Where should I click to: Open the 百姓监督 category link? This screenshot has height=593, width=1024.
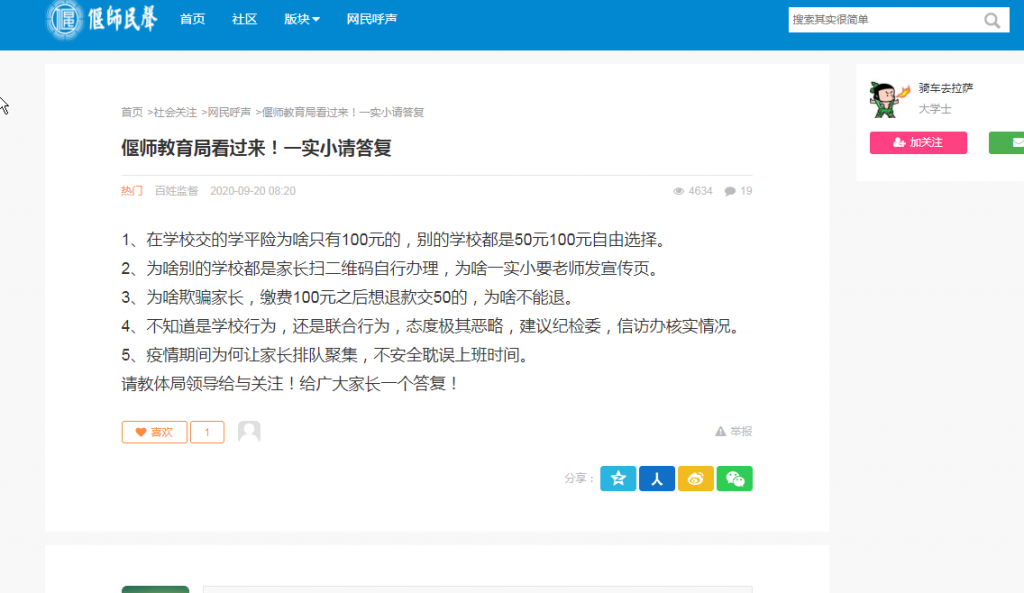[176, 191]
